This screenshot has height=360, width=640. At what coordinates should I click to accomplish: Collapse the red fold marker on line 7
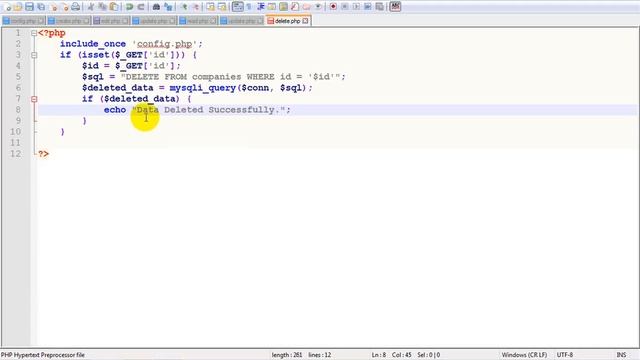pos(34,99)
